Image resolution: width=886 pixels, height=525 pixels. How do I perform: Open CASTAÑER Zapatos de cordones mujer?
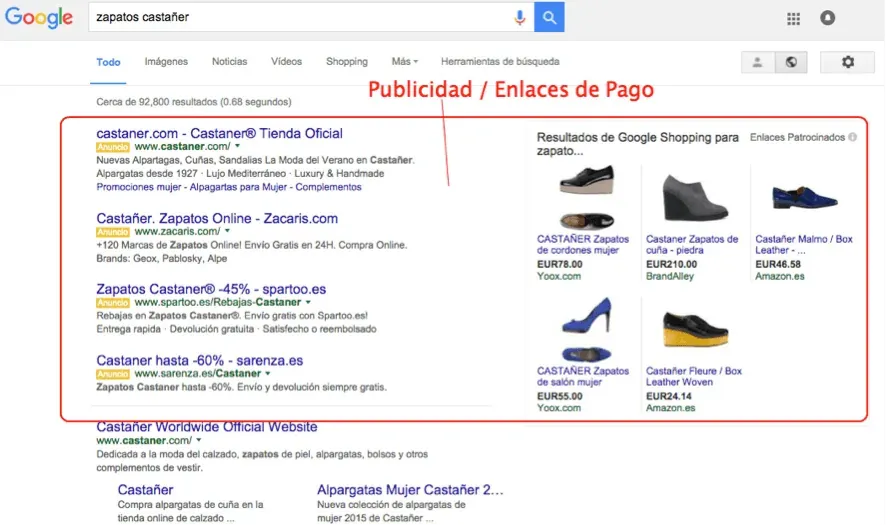tap(583, 245)
